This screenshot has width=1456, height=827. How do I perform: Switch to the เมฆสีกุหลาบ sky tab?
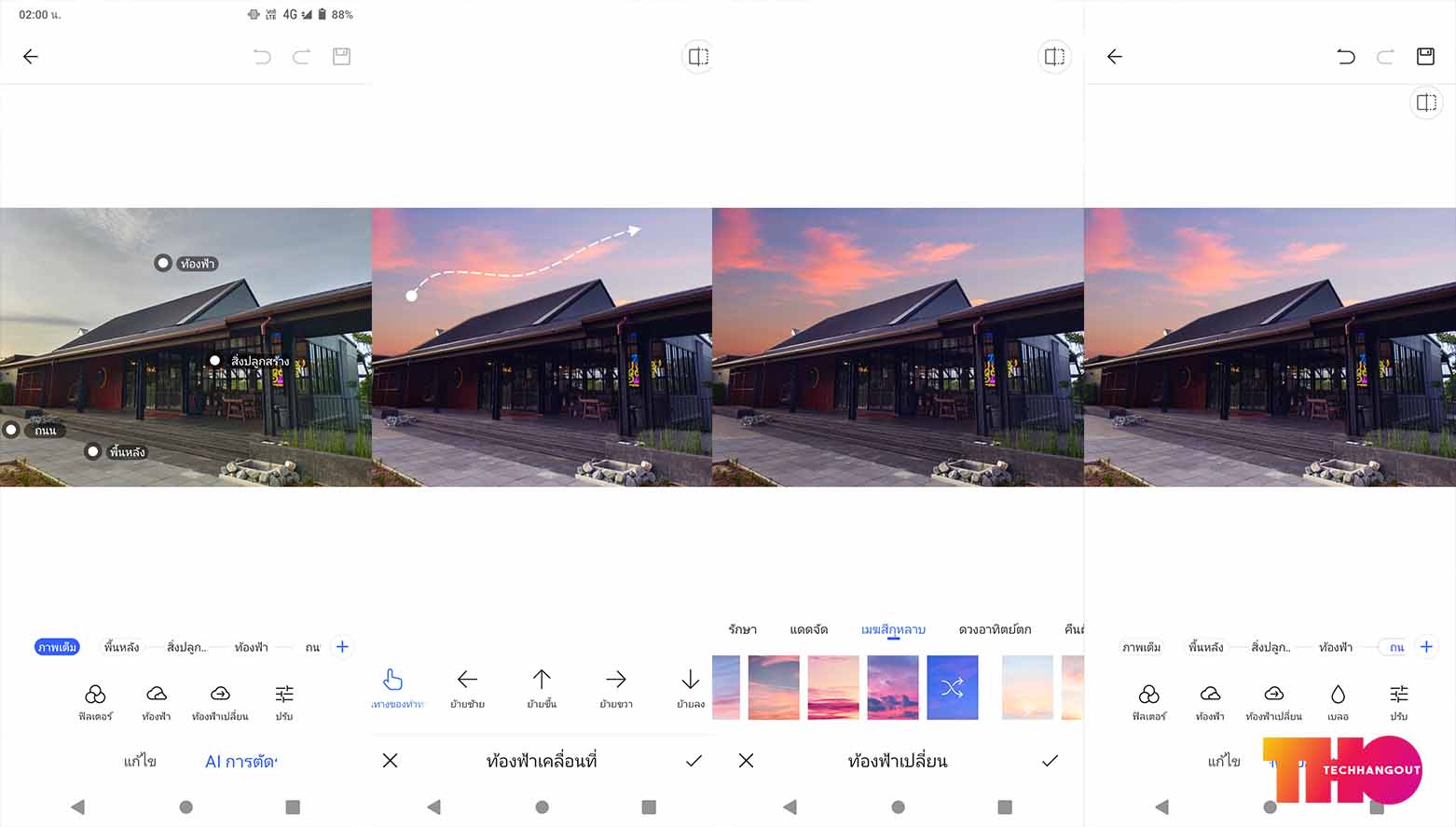tap(893, 630)
